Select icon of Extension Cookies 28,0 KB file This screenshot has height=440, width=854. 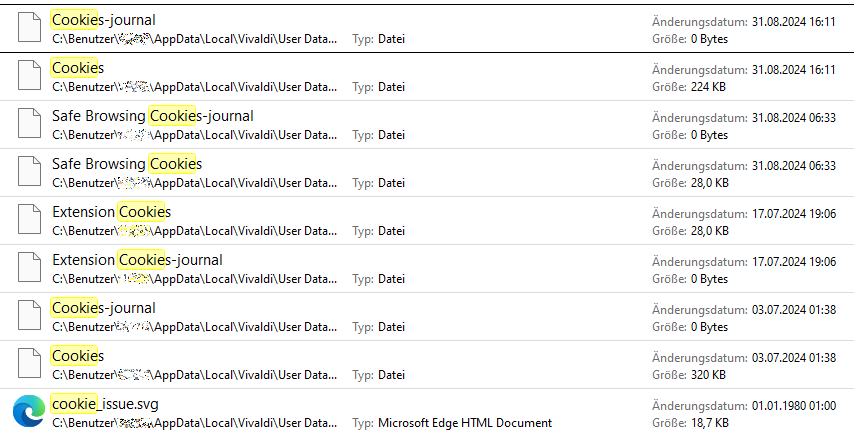coord(29,219)
